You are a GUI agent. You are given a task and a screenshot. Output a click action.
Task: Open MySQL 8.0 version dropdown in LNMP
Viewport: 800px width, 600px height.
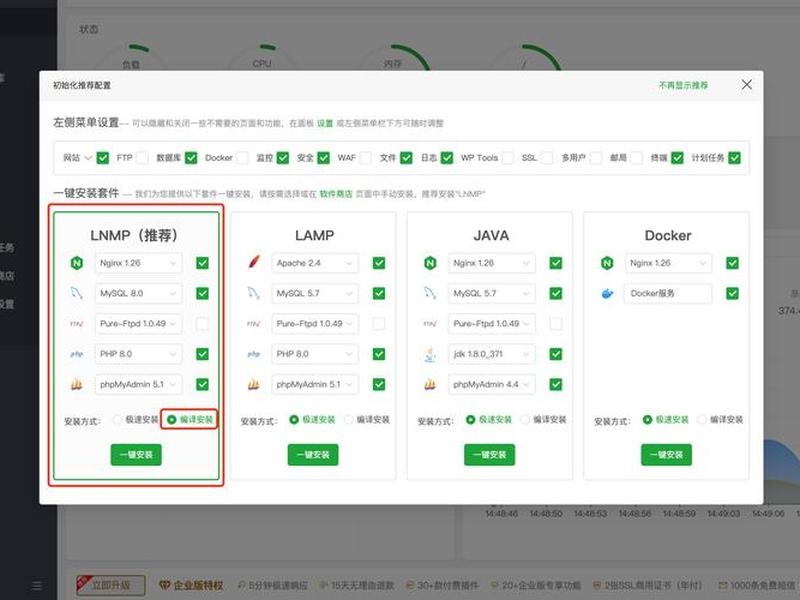point(138,293)
